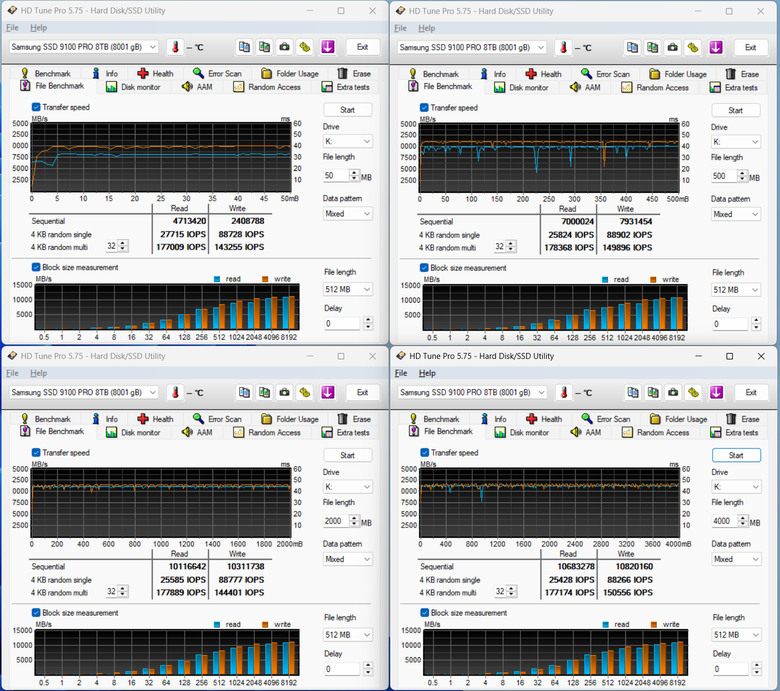
Task: Click the purple down-arrow tray icon in the 2000 MB window
Action: click(327, 392)
